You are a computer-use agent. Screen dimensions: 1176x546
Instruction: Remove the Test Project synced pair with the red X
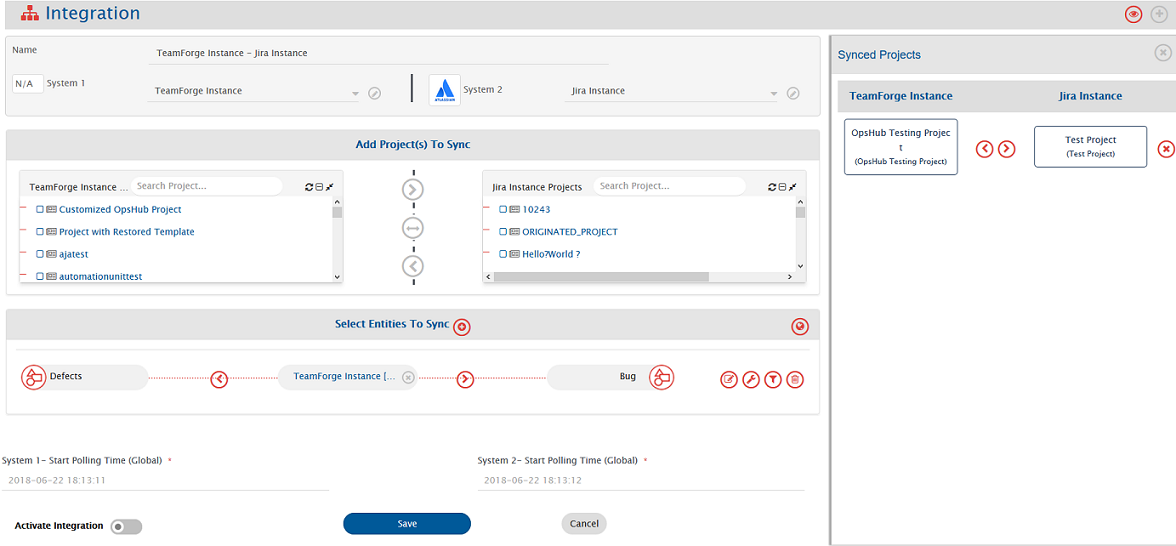[x=1165, y=149]
